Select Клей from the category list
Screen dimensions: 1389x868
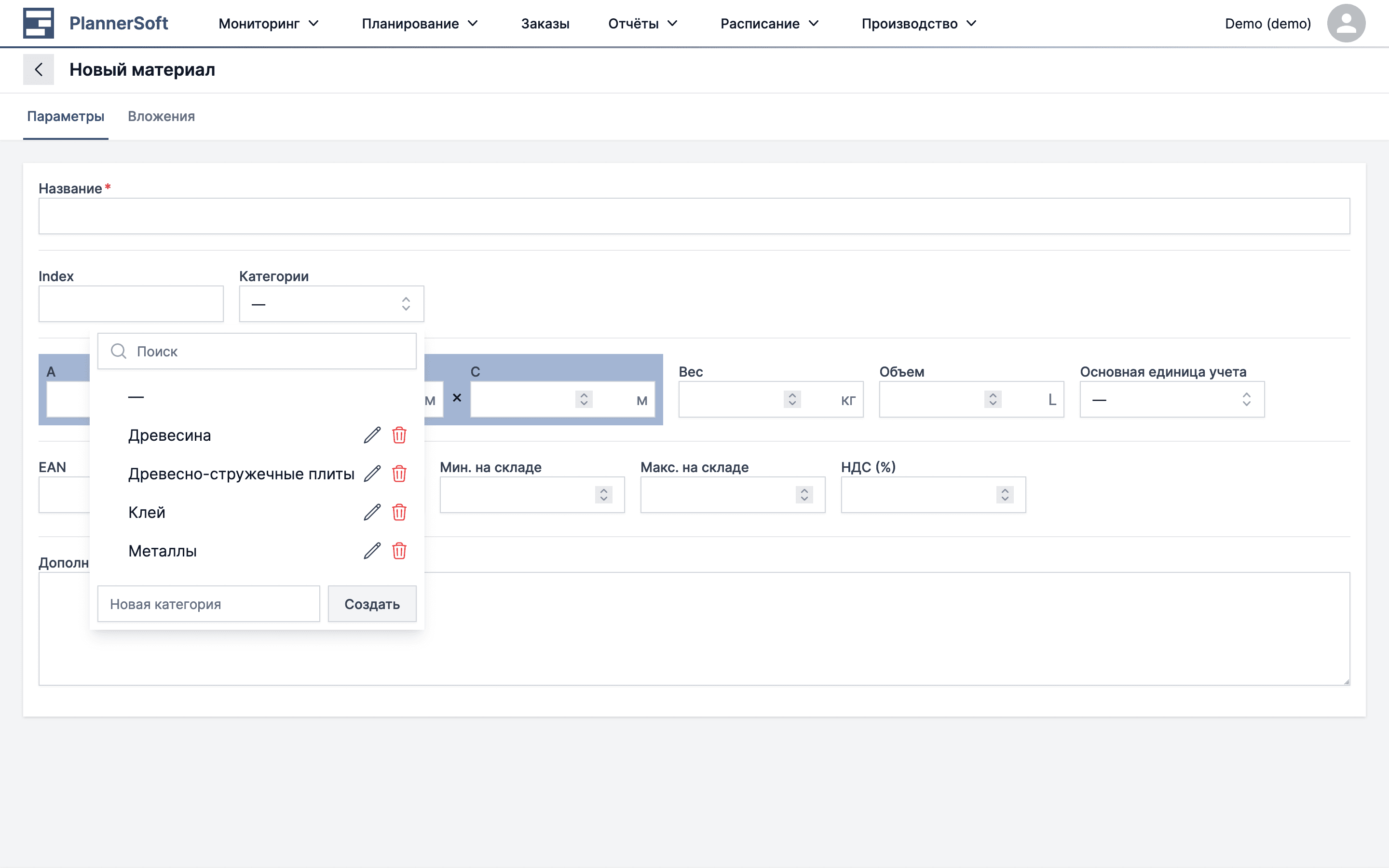click(x=147, y=512)
